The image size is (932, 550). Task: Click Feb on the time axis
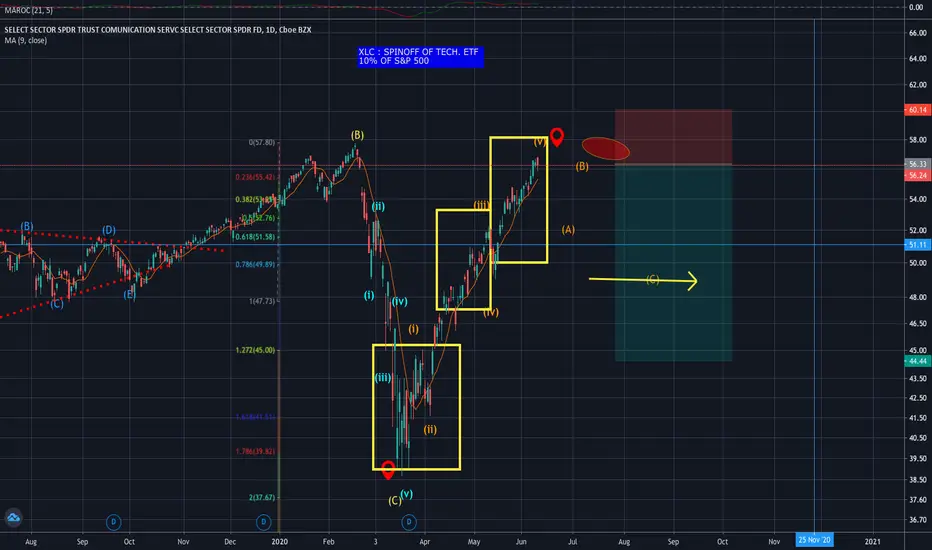click(x=329, y=542)
